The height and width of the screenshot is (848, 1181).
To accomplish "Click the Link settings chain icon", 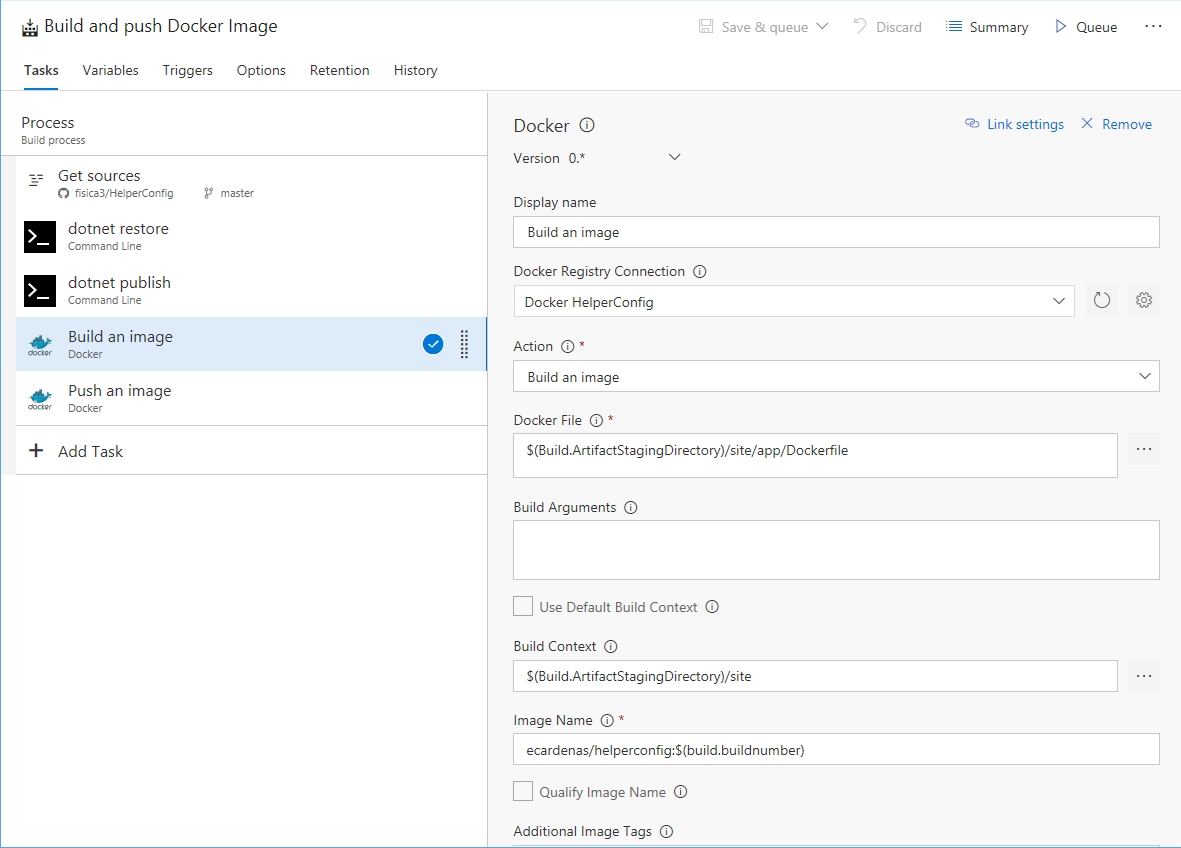I will point(972,124).
